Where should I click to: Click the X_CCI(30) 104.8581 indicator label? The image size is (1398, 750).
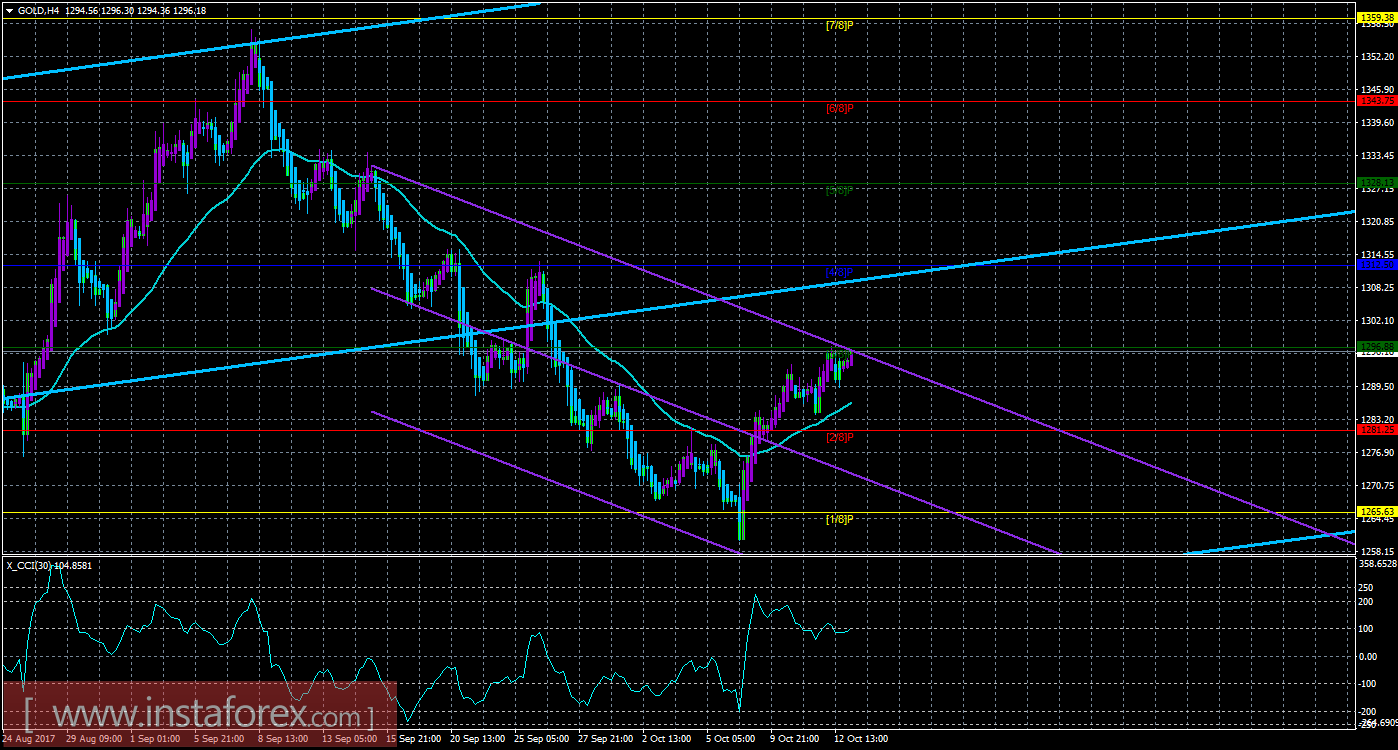click(x=49, y=565)
